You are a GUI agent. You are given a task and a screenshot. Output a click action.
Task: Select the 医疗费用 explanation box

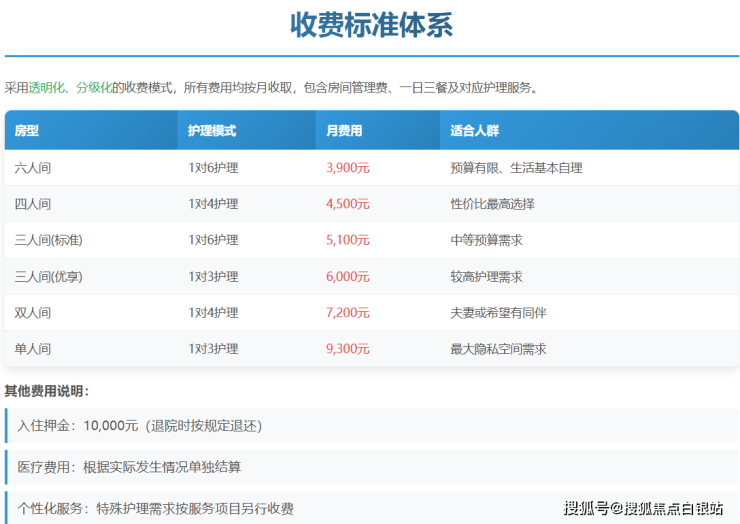[370, 467]
